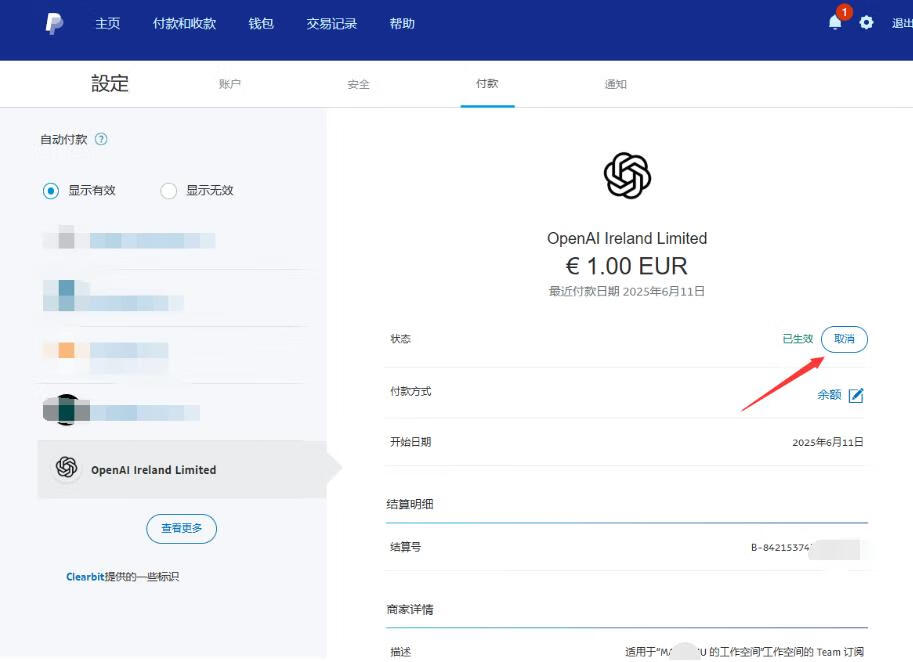Click the PayPal logo icon

(54, 24)
